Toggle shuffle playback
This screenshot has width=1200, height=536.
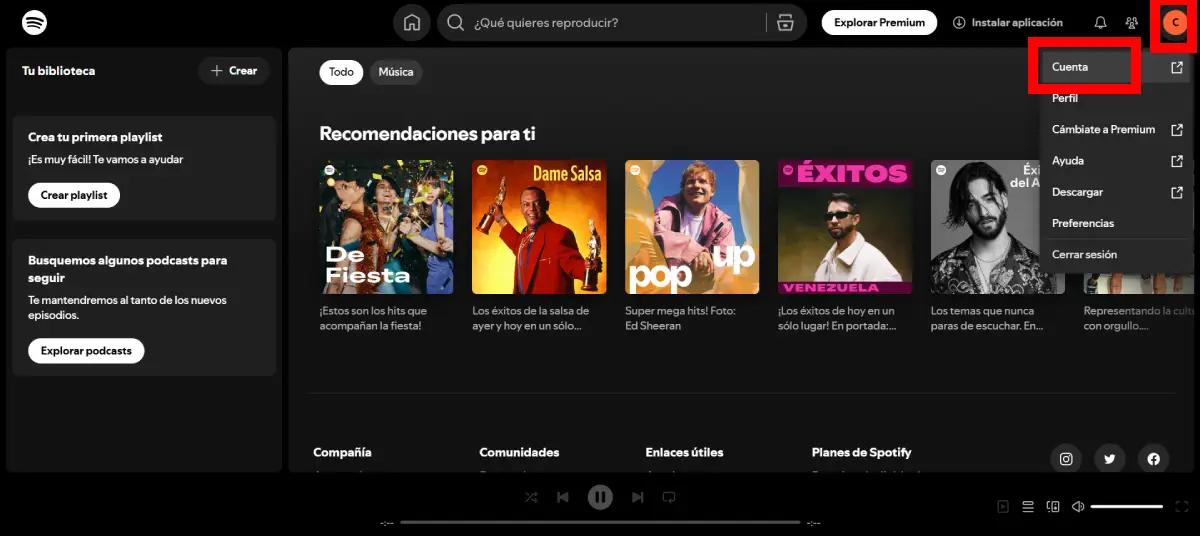coord(531,497)
